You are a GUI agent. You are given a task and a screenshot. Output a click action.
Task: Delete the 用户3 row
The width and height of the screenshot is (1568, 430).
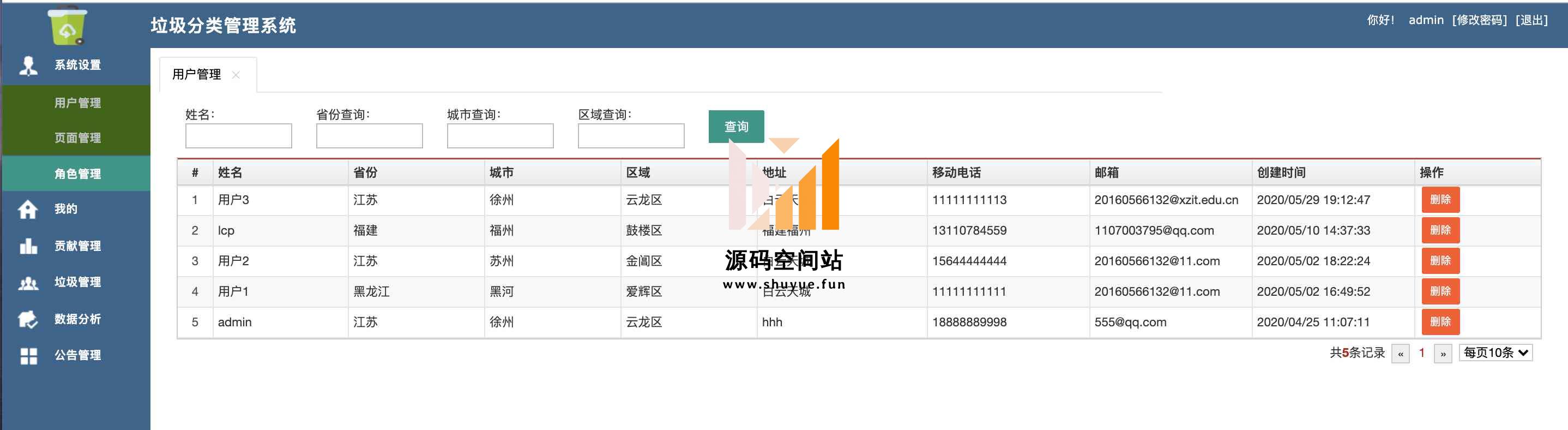coord(1440,200)
